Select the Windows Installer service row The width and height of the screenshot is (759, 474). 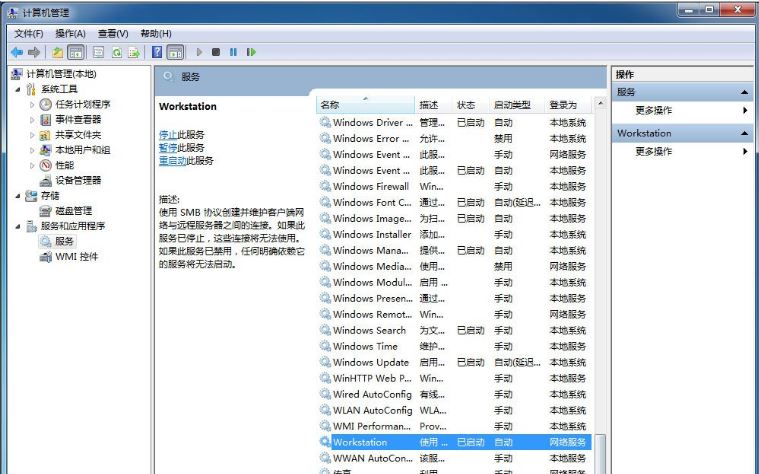[x=454, y=234]
